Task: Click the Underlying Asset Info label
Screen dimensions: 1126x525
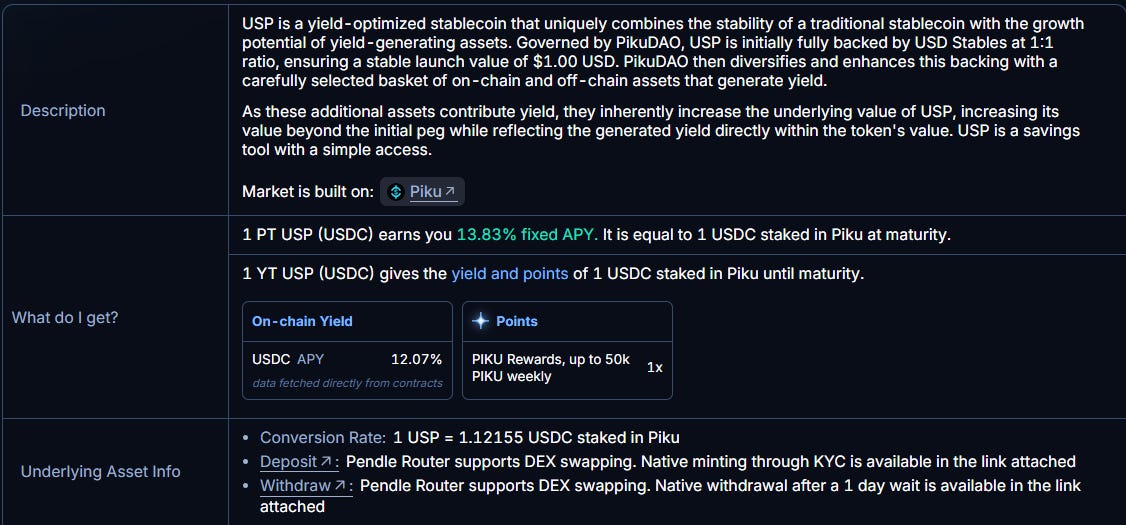Action: click(x=101, y=472)
